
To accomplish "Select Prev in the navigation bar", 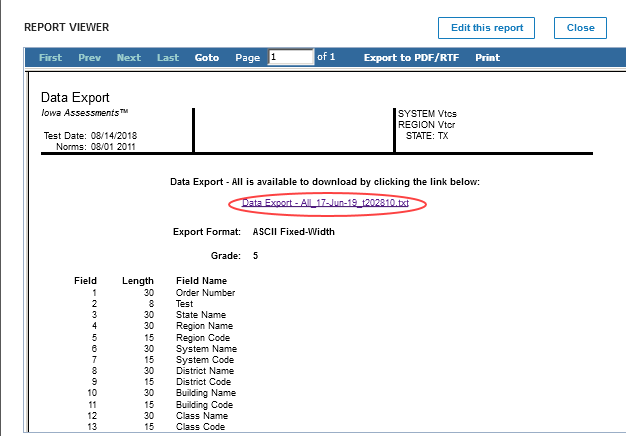I will click(x=90, y=58).
